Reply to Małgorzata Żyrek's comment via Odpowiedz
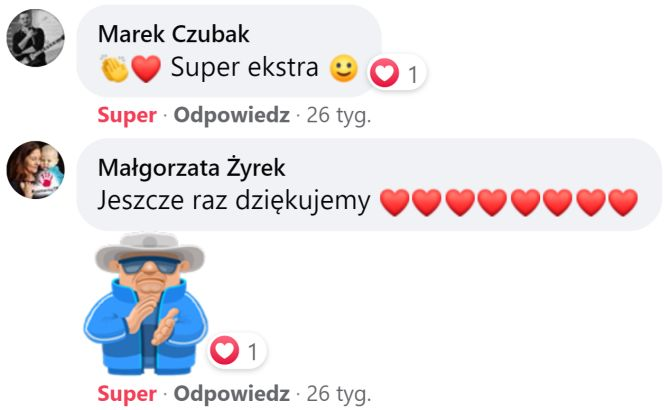The height and width of the screenshot is (410, 670). pos(232,394)
